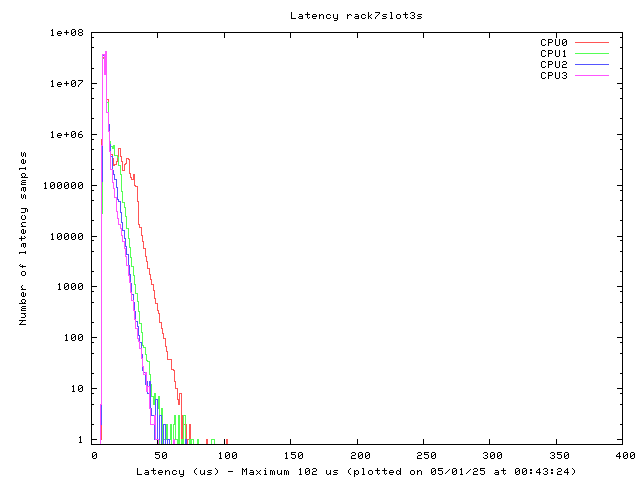
Task: Click the y-axis label '10000'
Action: coord(67,237)
